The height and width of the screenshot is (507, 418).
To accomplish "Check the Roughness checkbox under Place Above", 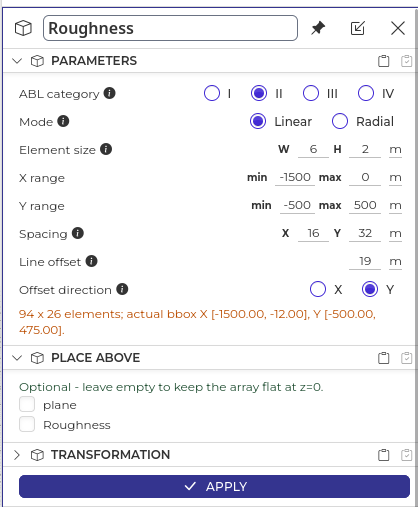I will pos(27,424).
